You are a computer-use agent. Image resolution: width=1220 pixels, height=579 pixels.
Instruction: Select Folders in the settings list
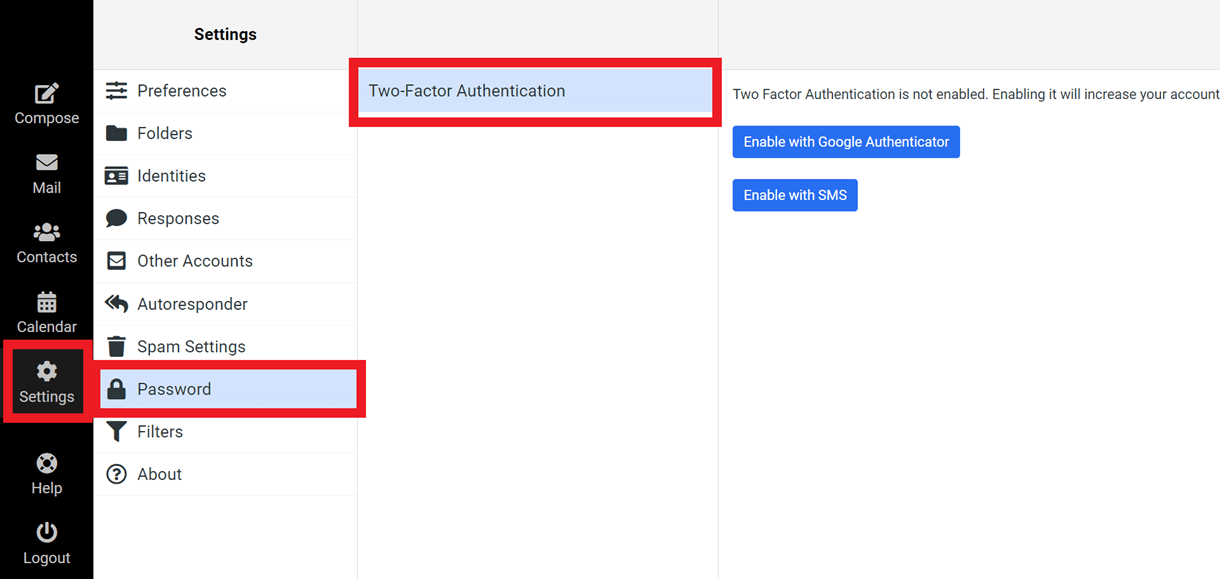coord(225,133)
